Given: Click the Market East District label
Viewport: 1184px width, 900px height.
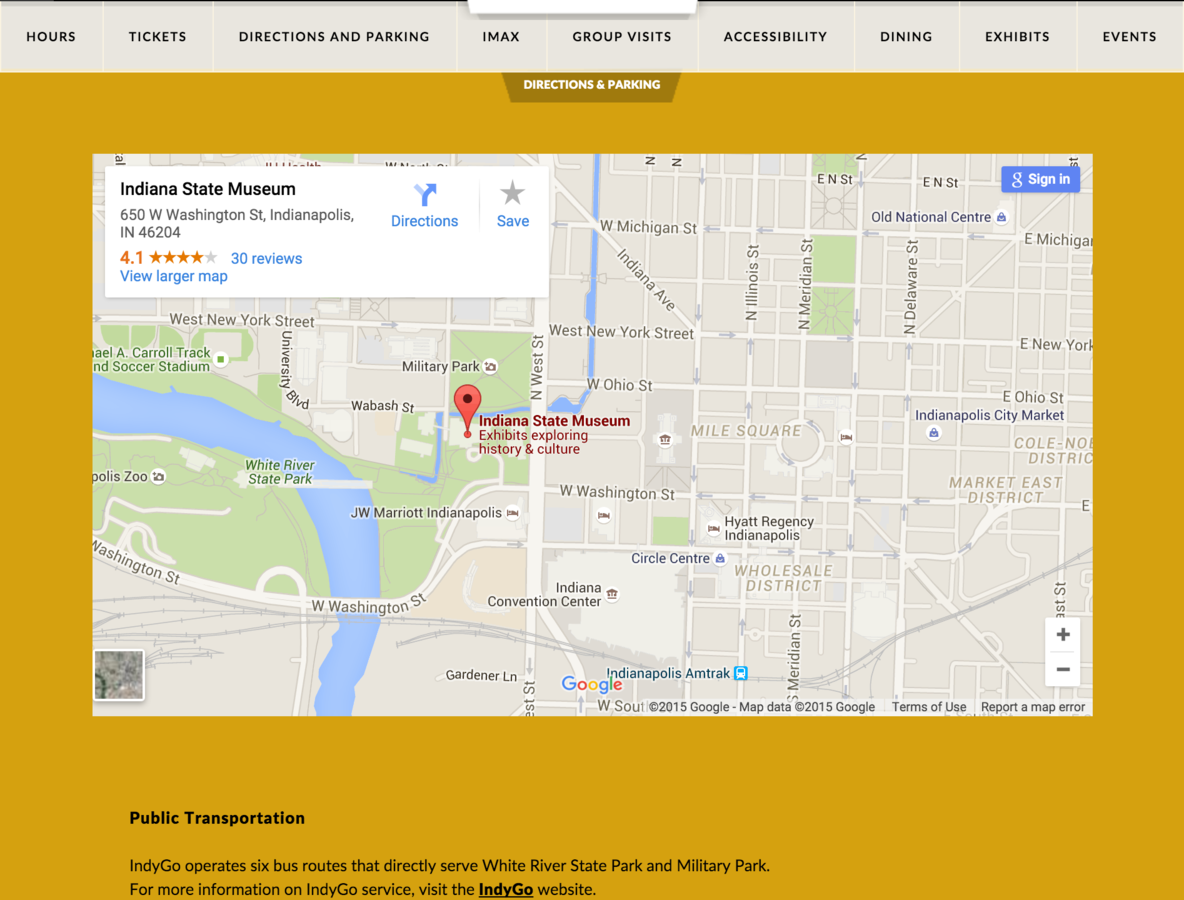Looking at the screenshot, I should [x=1005, y=489].
